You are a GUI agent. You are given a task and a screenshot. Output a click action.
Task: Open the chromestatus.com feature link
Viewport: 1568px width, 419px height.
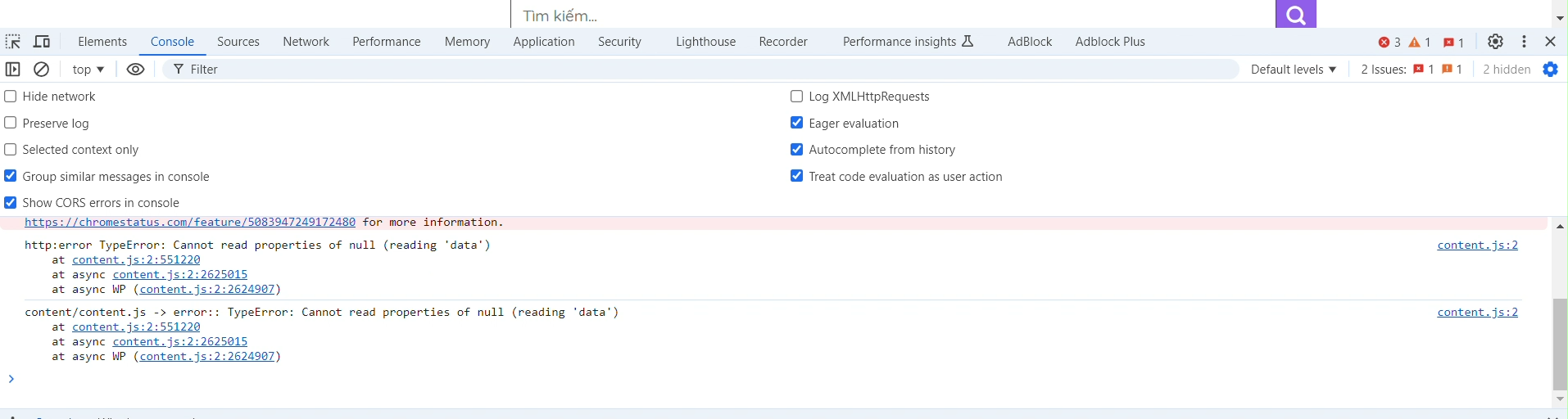190,222
